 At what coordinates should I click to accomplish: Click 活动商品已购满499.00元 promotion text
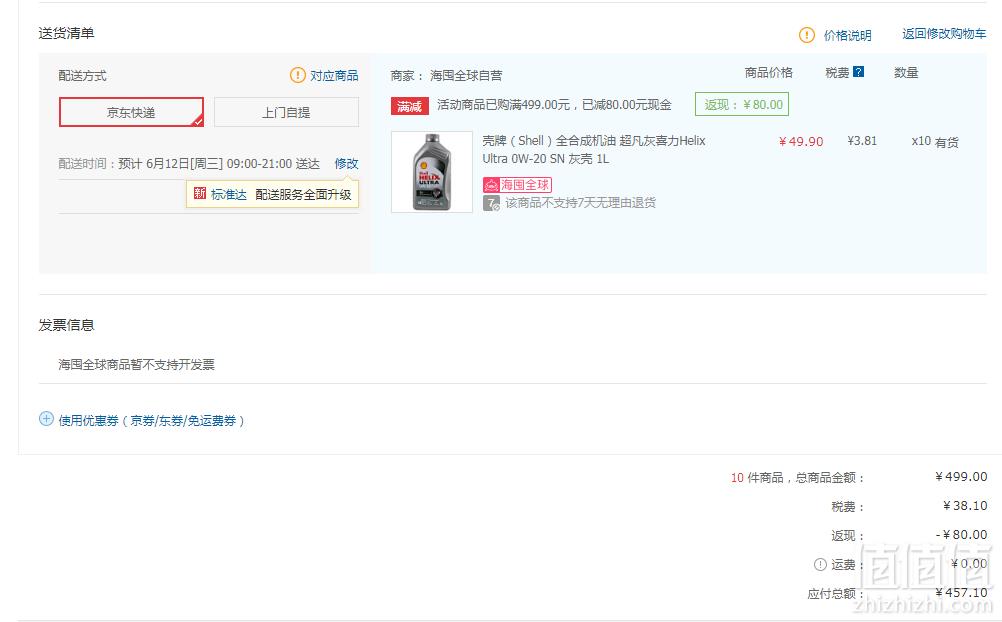[554, 105]
